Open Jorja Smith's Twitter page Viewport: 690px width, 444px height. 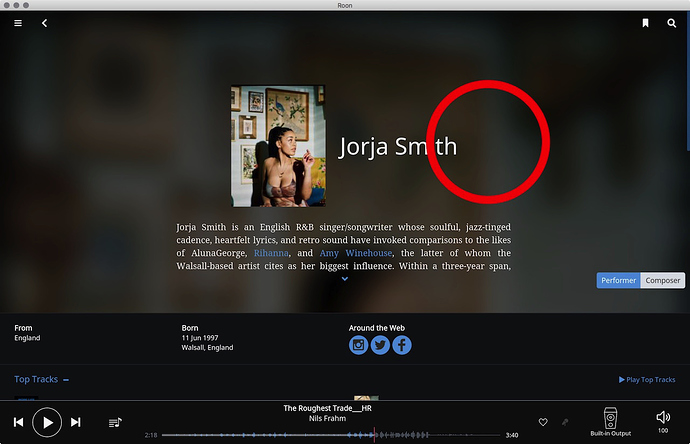click(380, 345)
